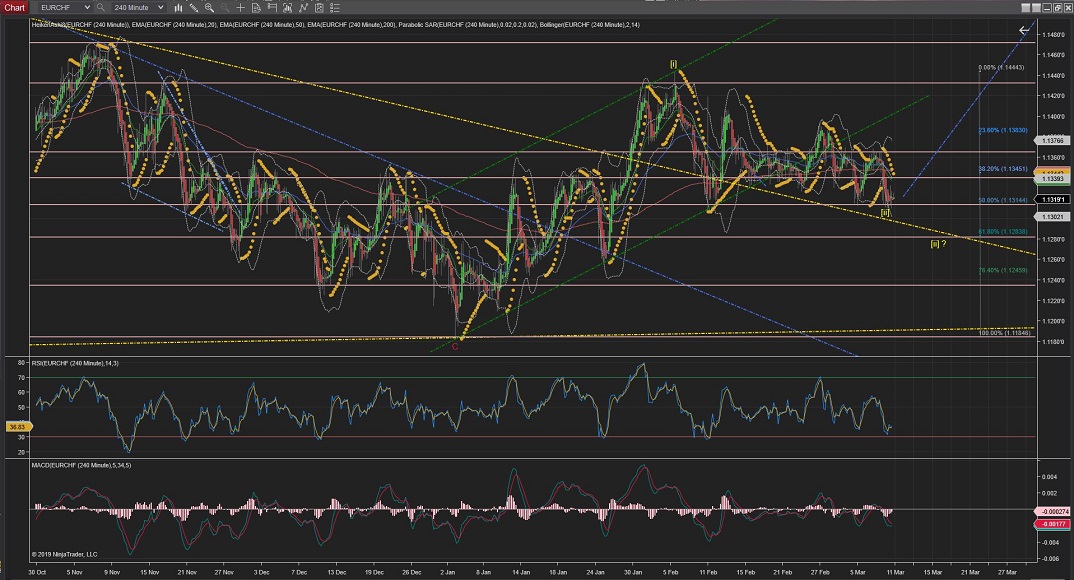This screenshot has width=1074, height=580.
Task: Click the RSI 70 level label
Action: [21, 377]
